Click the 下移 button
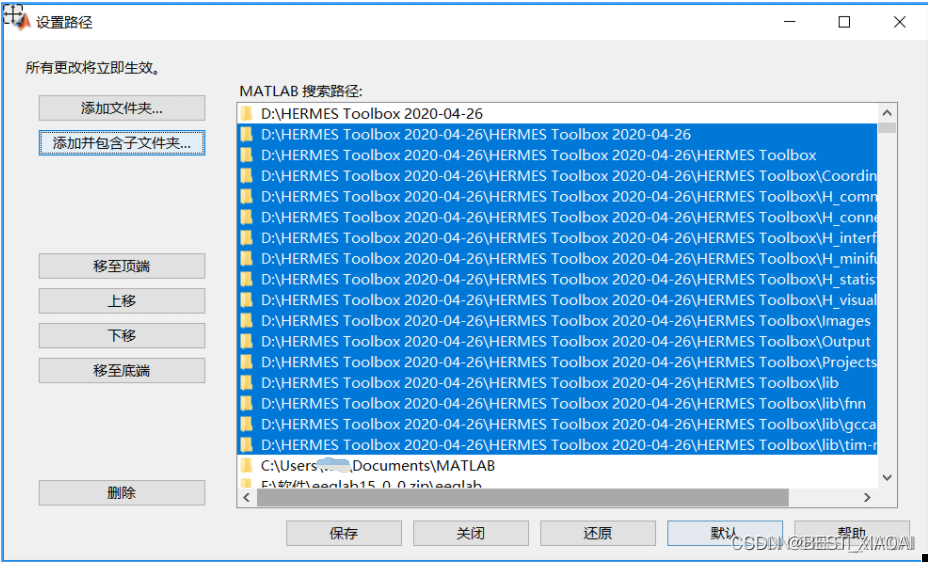Viewport: 928px width, 562px height. click(x=122, y=336)
